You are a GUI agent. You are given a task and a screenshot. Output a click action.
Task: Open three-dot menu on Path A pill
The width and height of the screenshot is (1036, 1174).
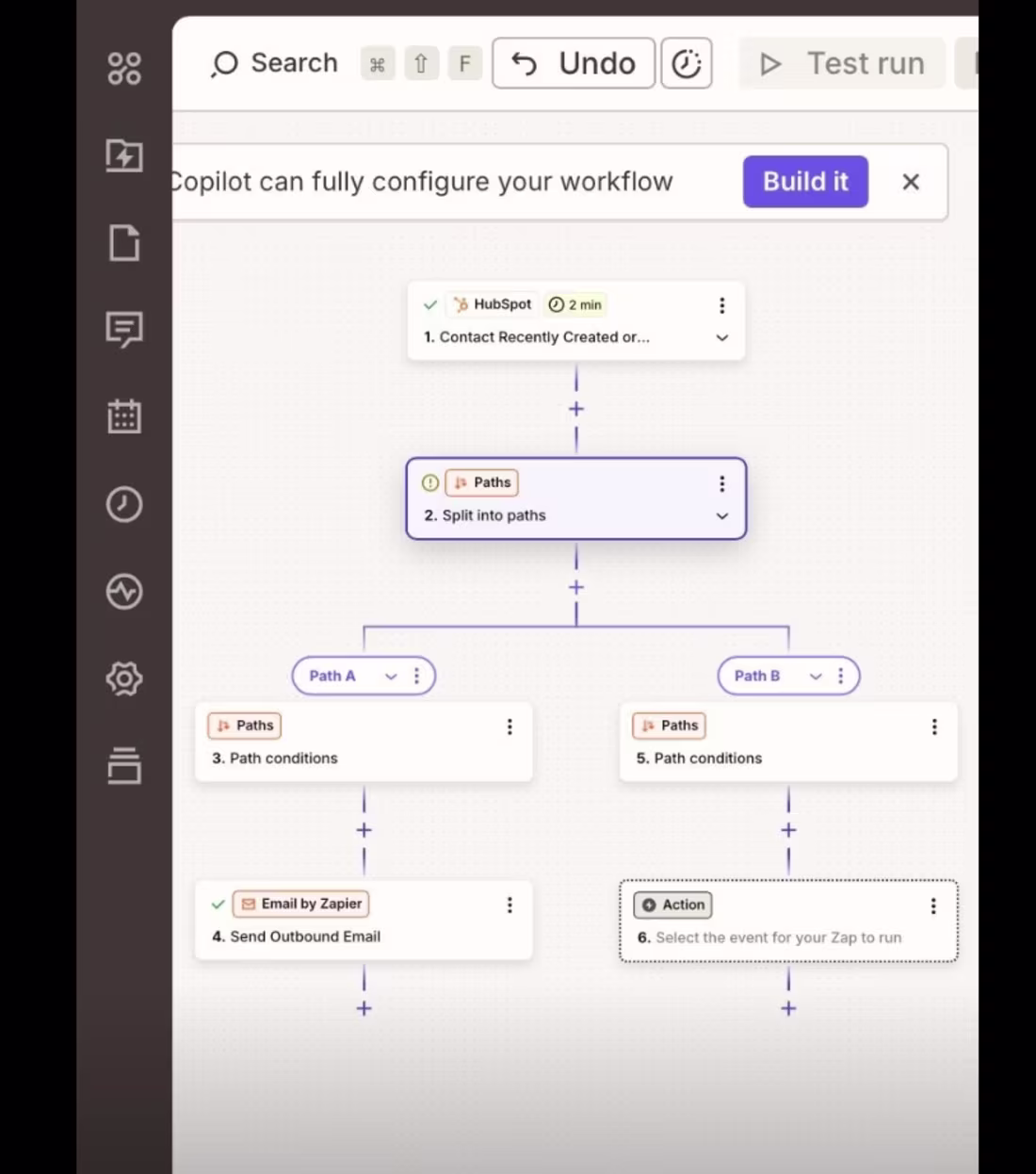tap(416, 676)
